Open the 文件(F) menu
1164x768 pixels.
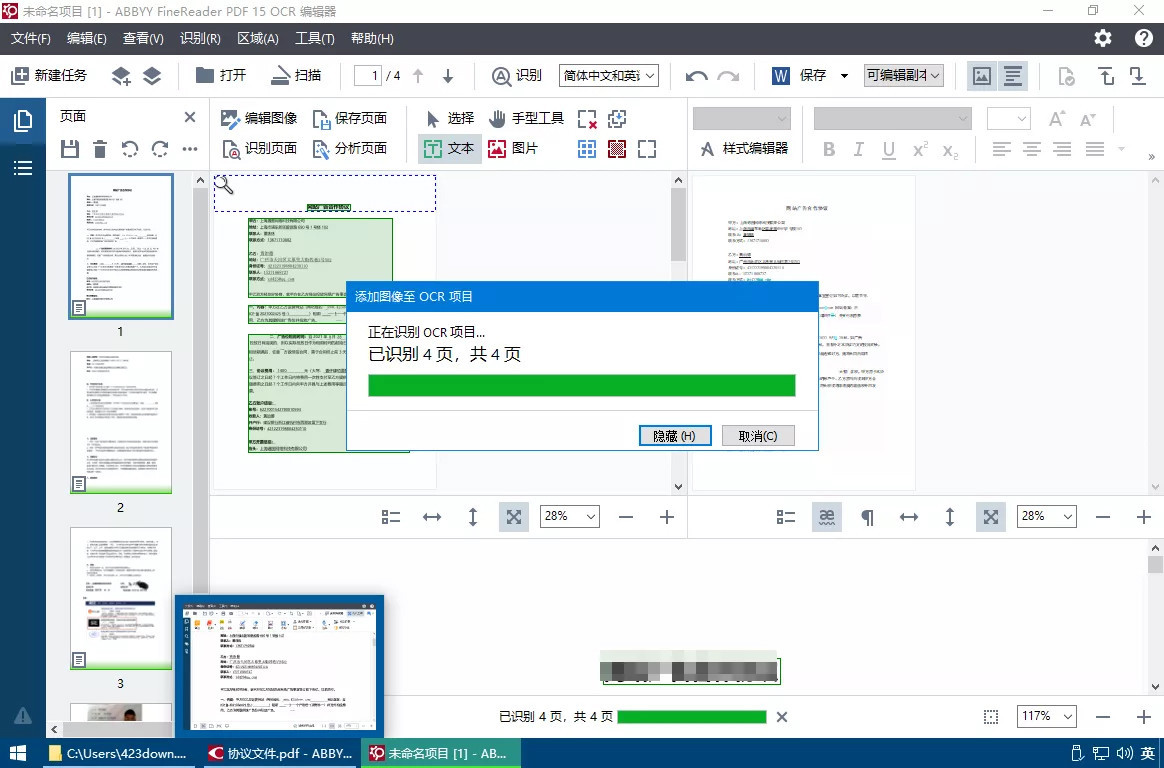tap(30, 39)
